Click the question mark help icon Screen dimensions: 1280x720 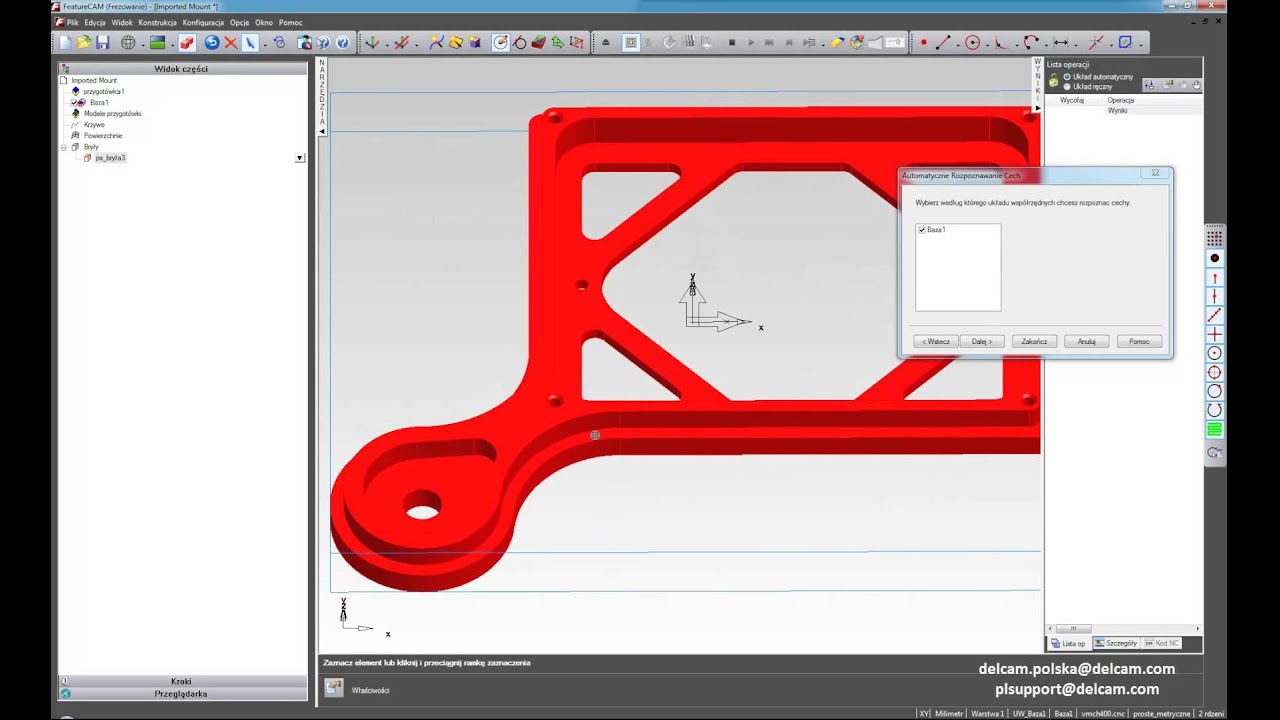pyautogui.click(x=342, y=43)
